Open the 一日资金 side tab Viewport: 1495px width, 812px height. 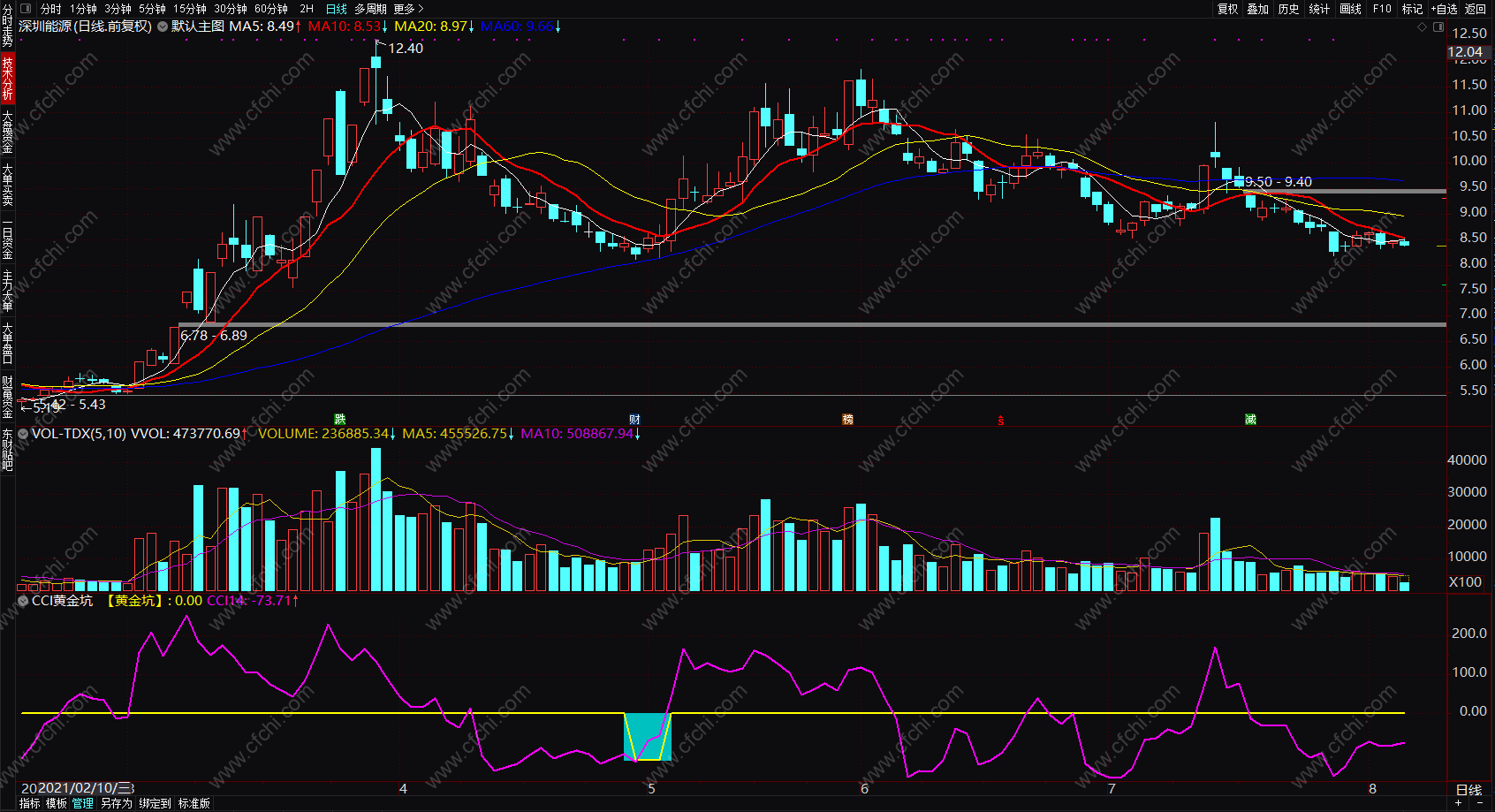point(7,238)
